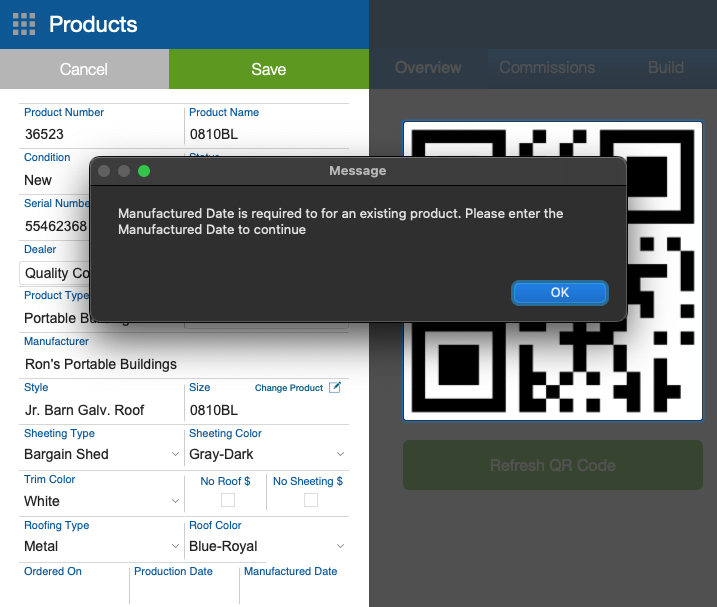Click the Dealer field Quality Co
The height and width of the screenshot is (607, 717).
click(x=55, y=273)
